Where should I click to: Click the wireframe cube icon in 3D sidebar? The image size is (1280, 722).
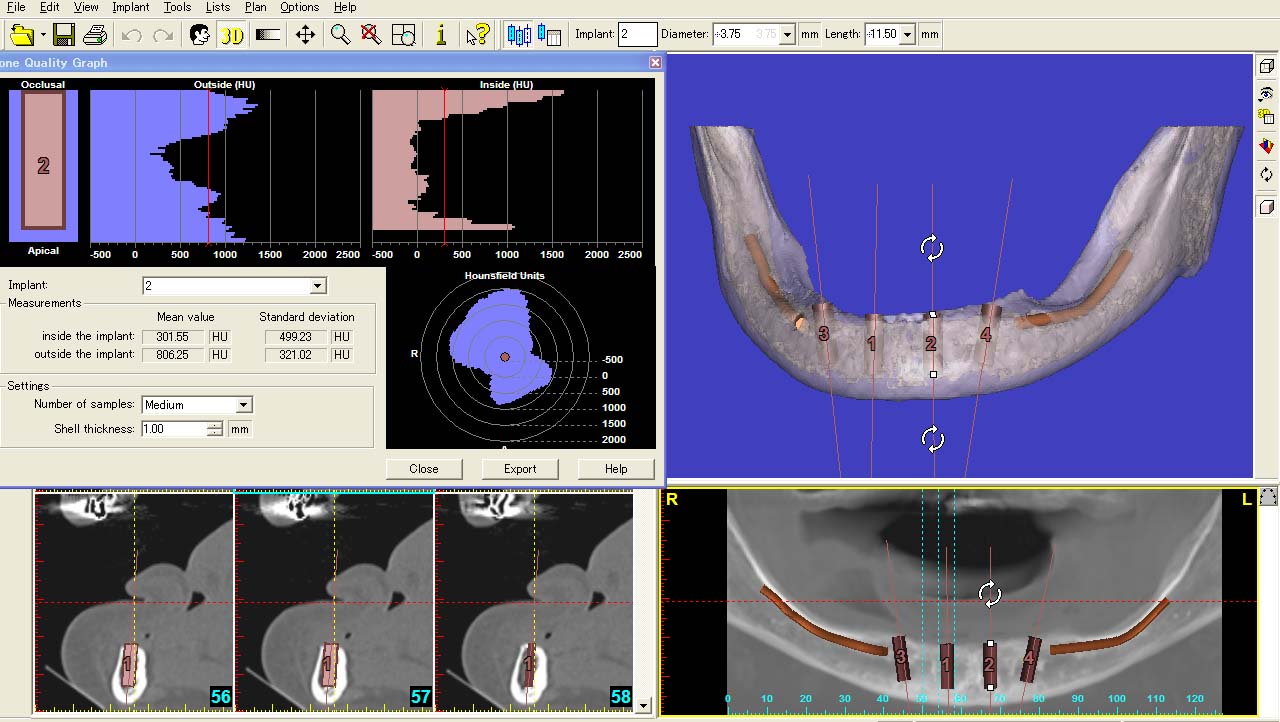[1266, 67]
